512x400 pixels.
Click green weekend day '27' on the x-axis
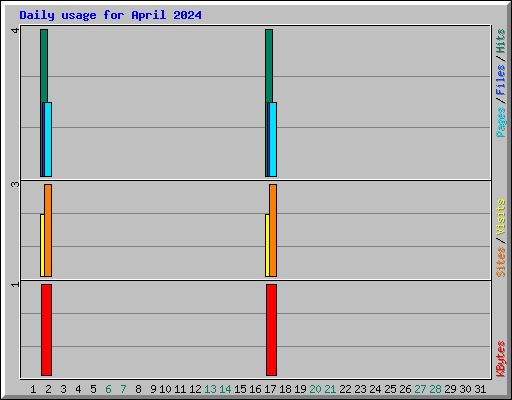(420, 389)
